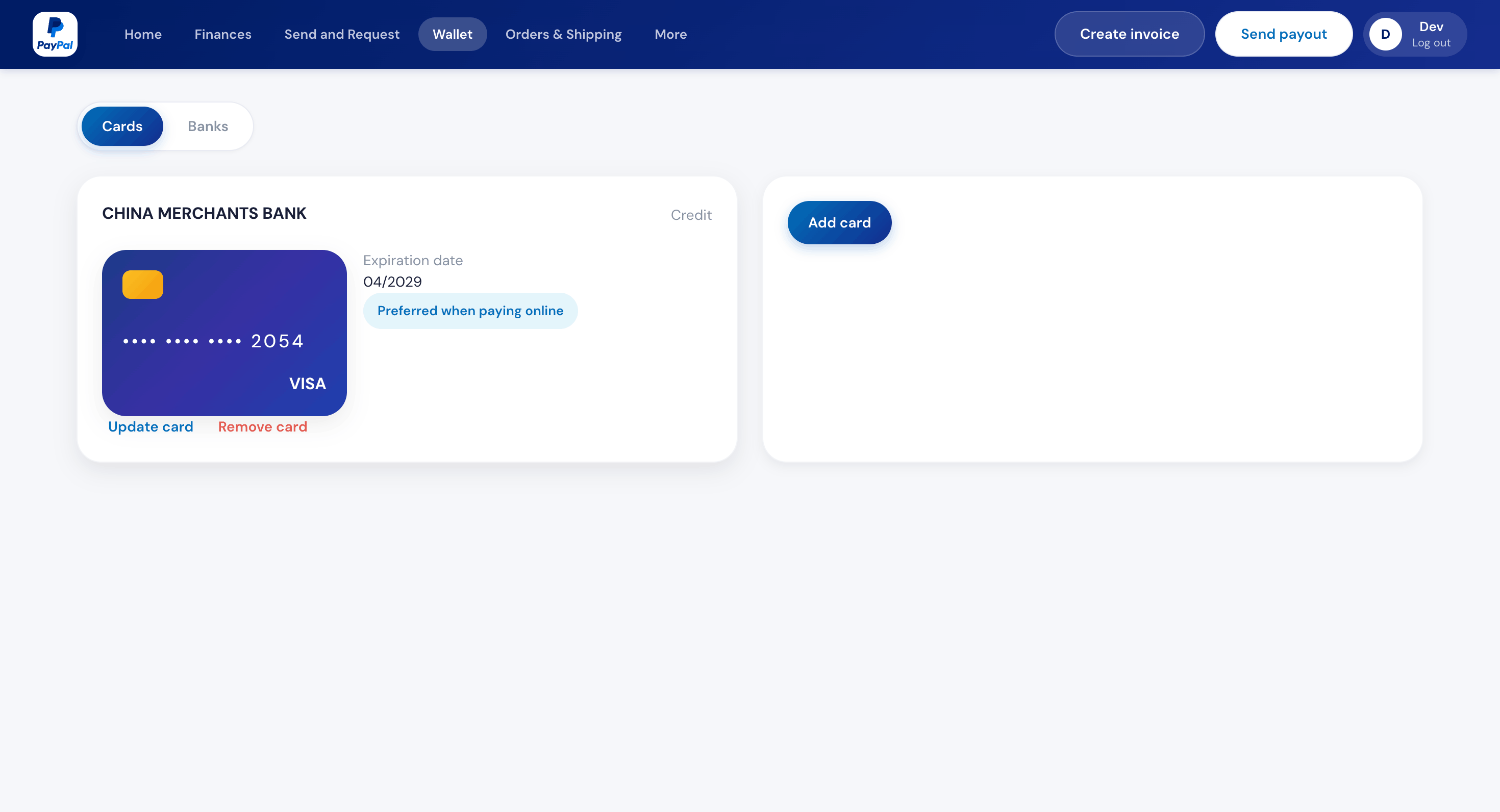Click the Send payout button

click(x=1283, y=34)
